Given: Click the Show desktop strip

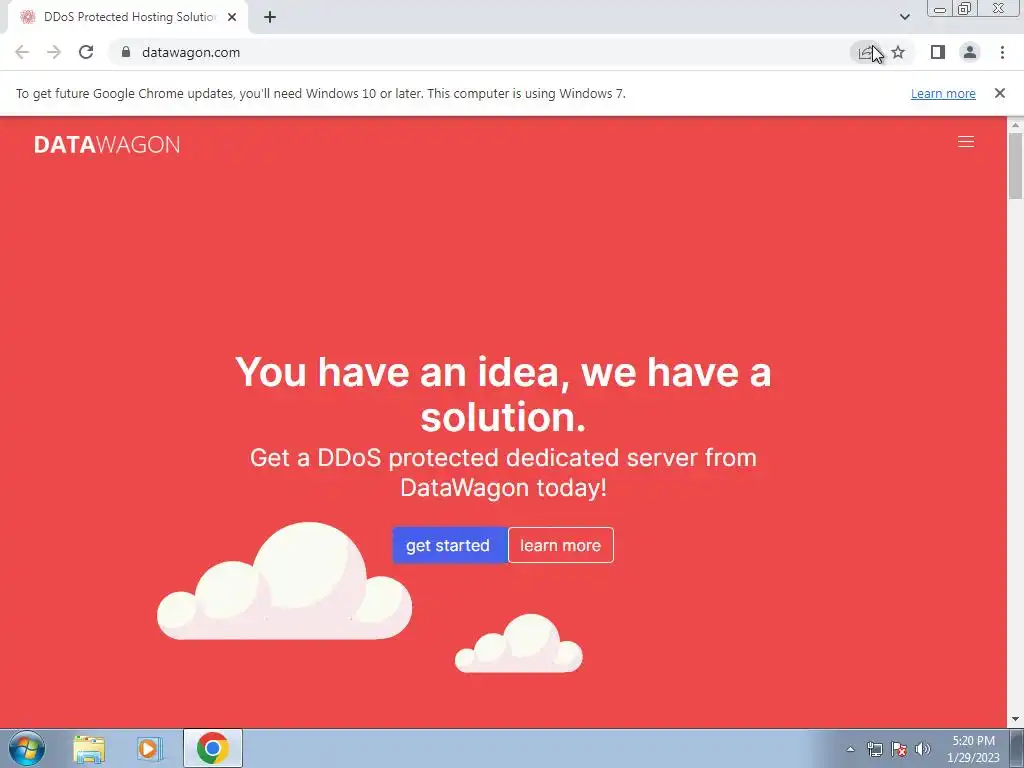Looking at the screenshot, I should pos(1017,748).
